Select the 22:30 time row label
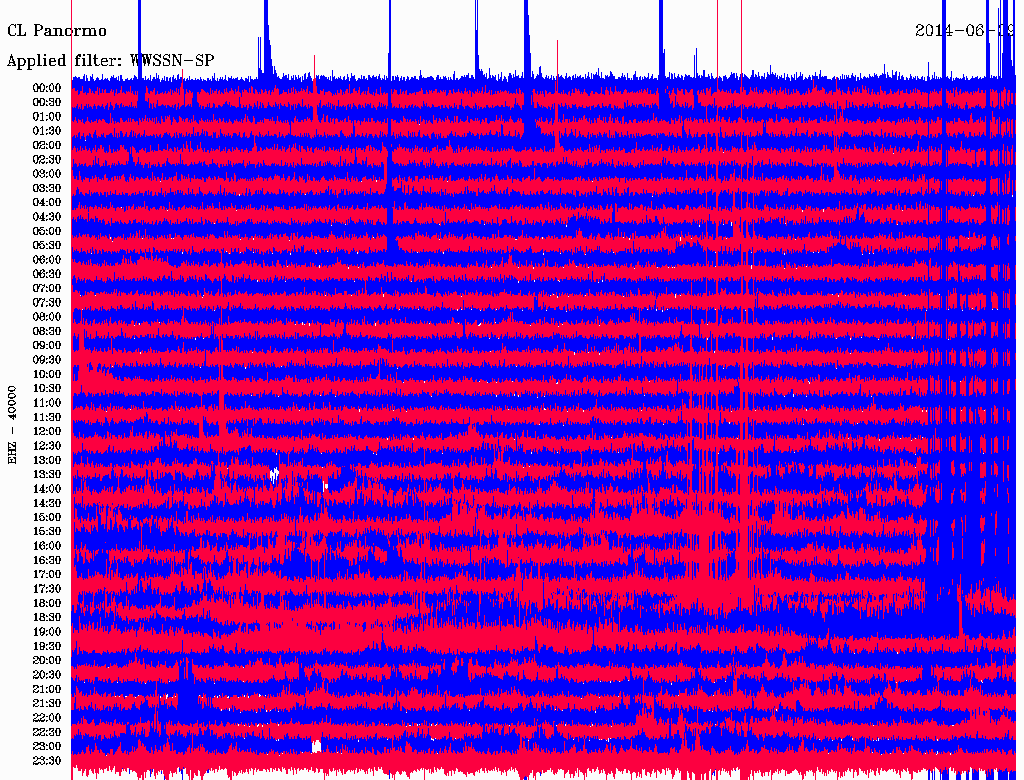This screenshot has height=780, width=1024. click(x=47, y=732)
